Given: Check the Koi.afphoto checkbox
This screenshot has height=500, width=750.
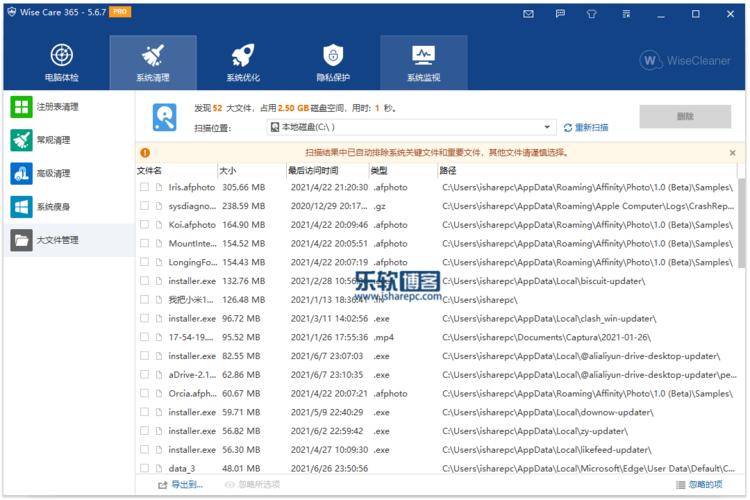Looking at the screenshot, I should tap(144, 224).
